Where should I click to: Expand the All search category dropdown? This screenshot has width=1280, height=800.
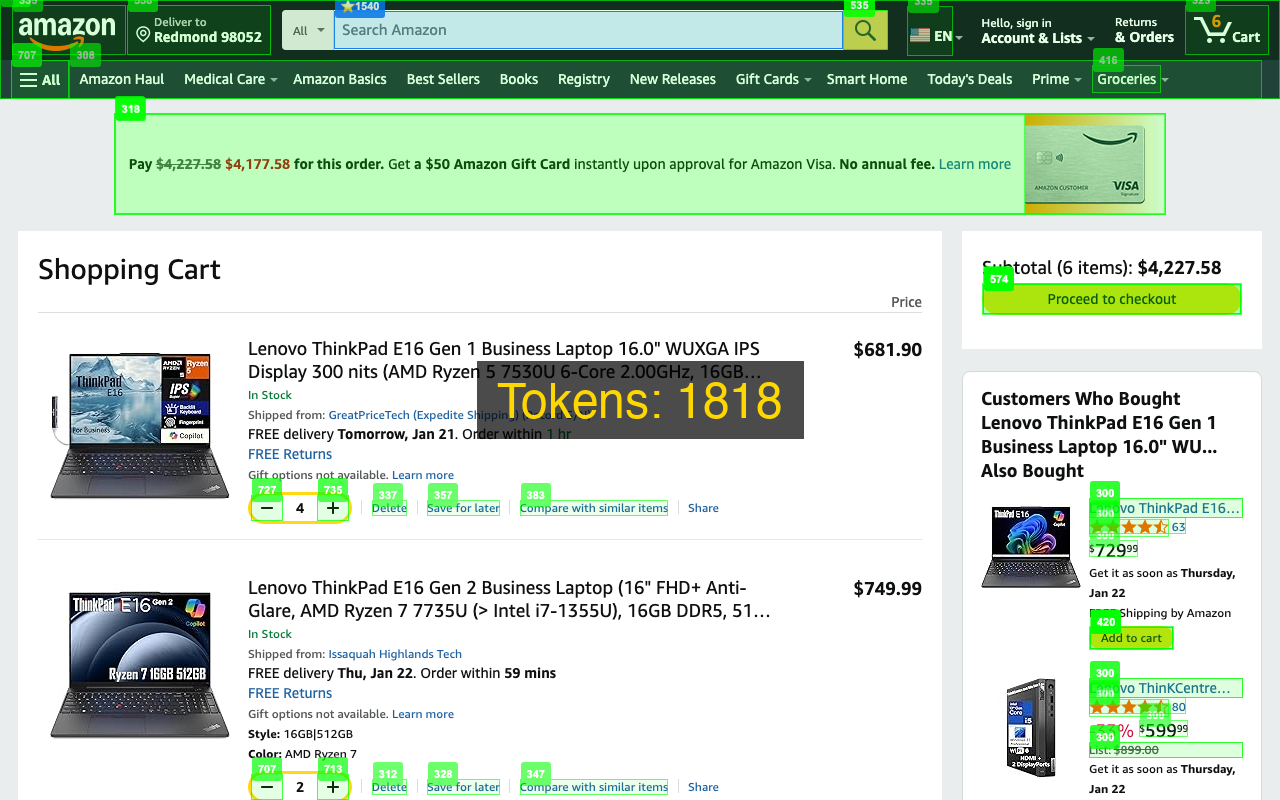point(308,31)
